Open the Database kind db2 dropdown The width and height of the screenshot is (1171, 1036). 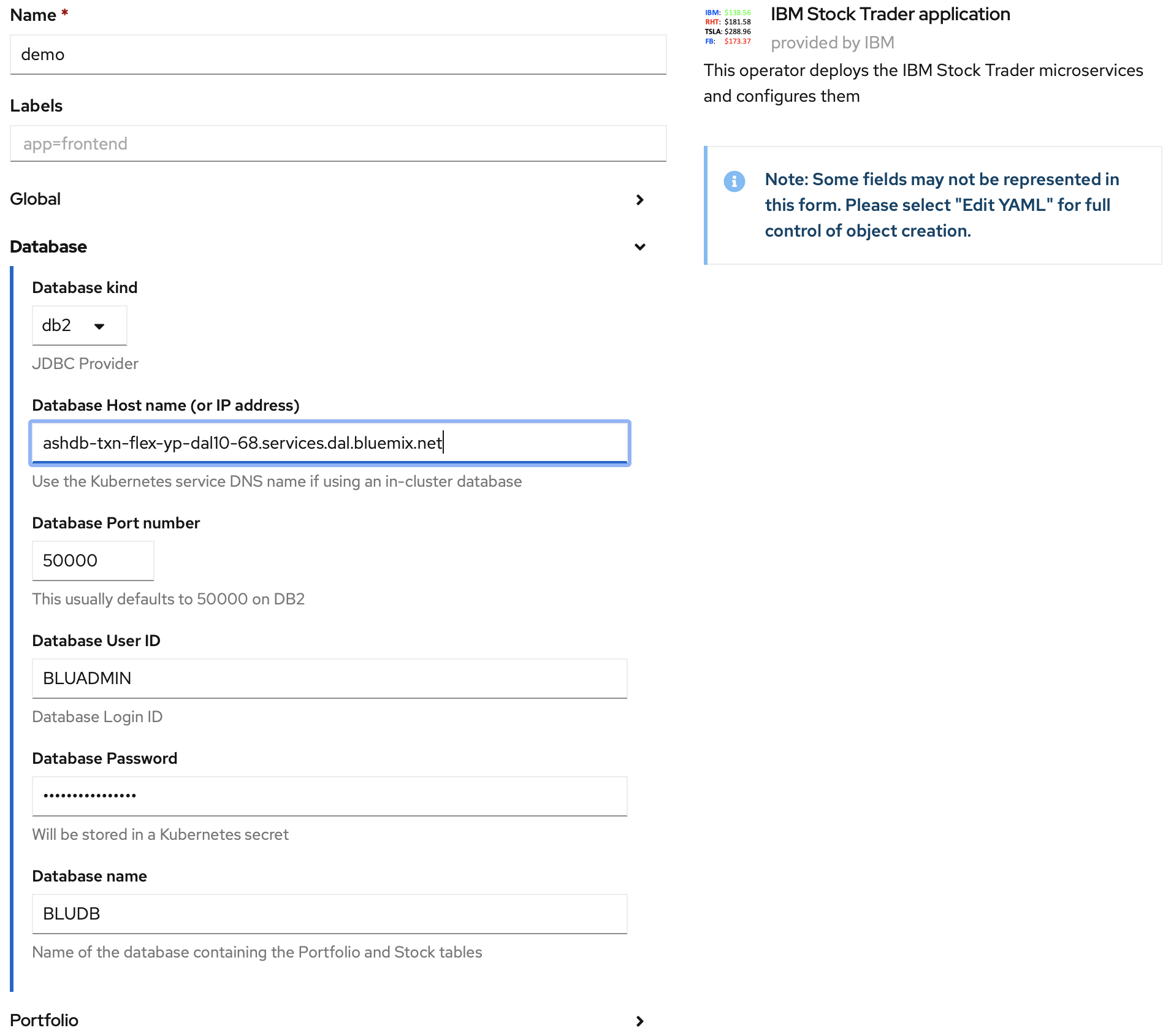click(x=80, y=326)
